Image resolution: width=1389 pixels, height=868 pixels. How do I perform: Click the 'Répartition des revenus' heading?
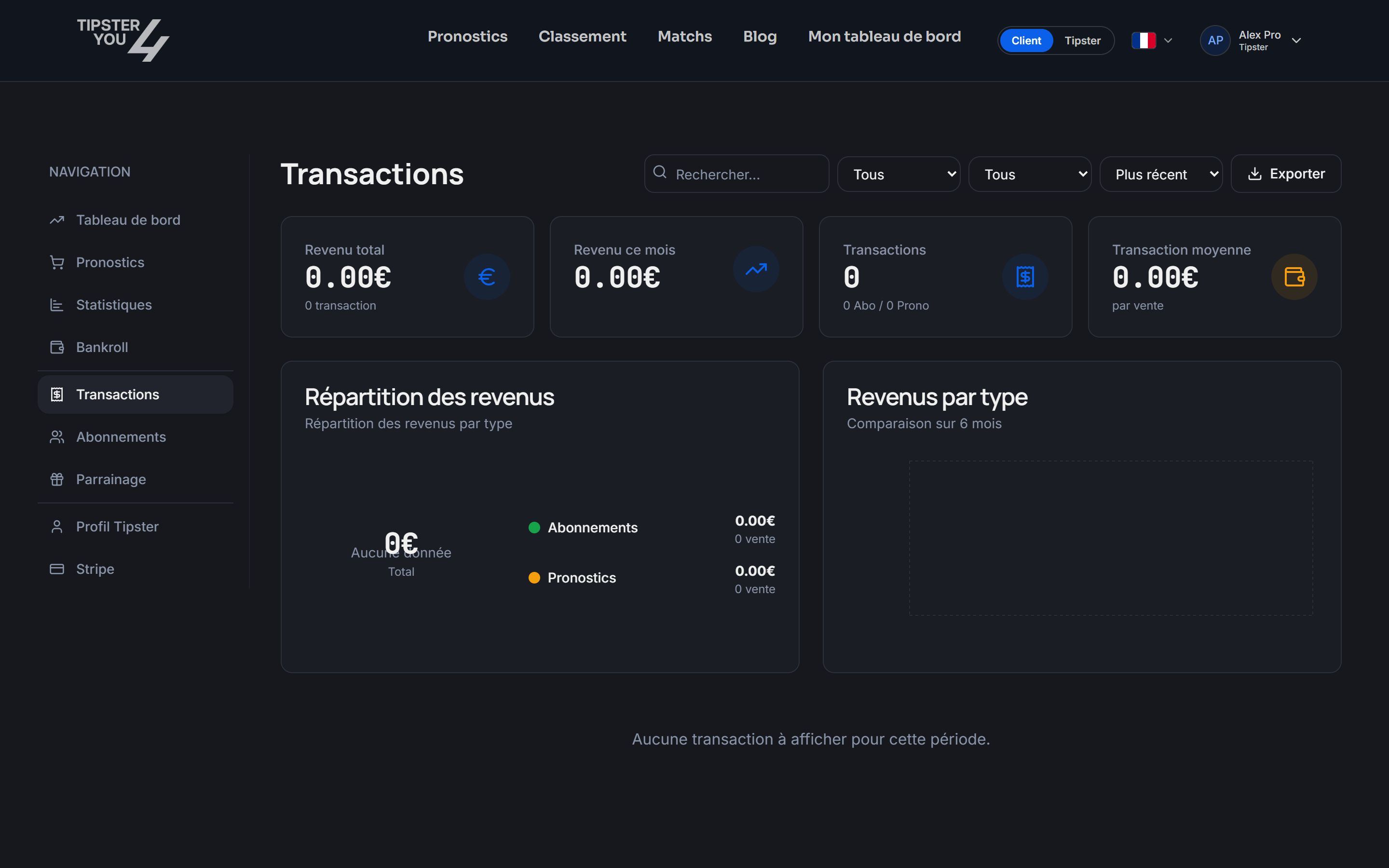coord(429,397)
